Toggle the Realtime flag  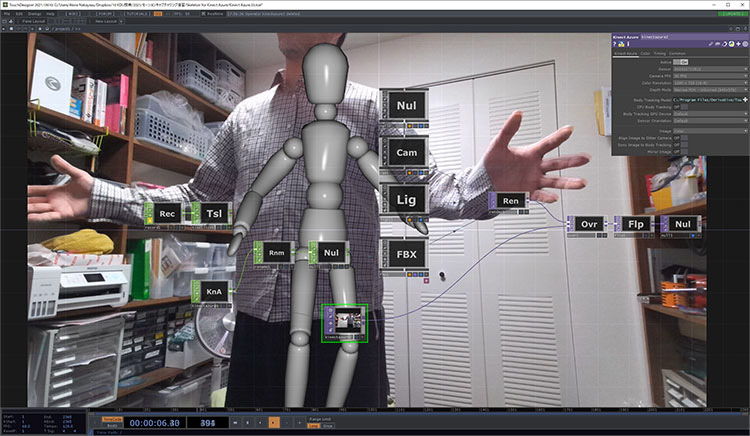coord(212,14)
